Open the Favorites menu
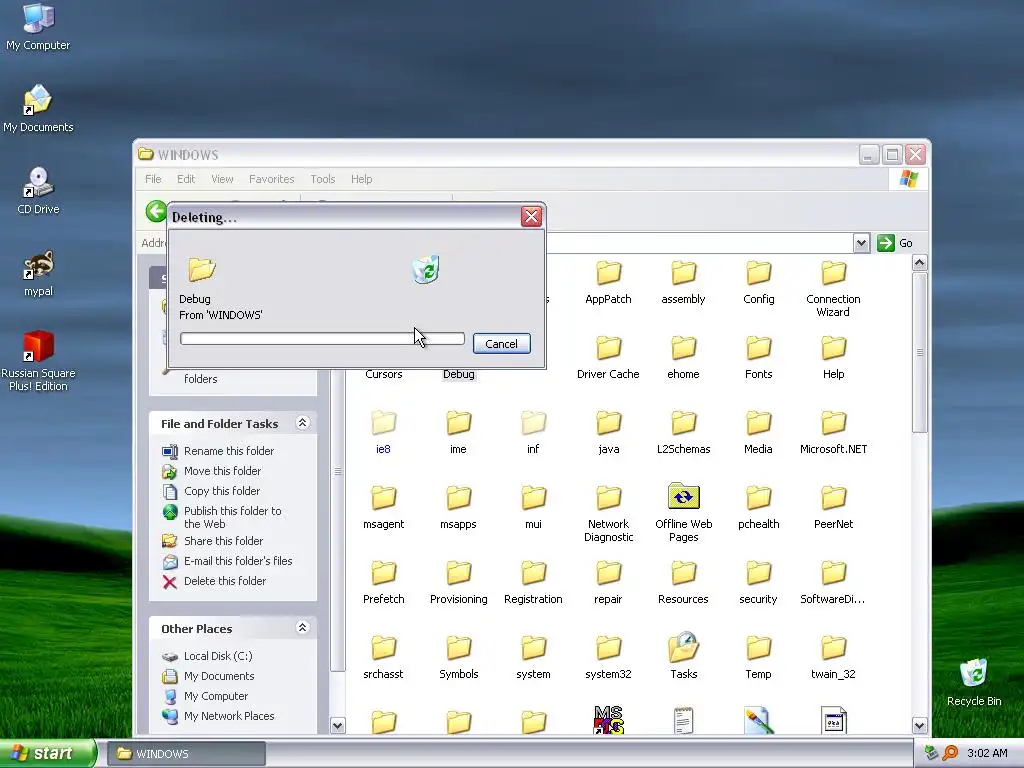This screenshot has width=1024, height=768. (x=271, y=179)
